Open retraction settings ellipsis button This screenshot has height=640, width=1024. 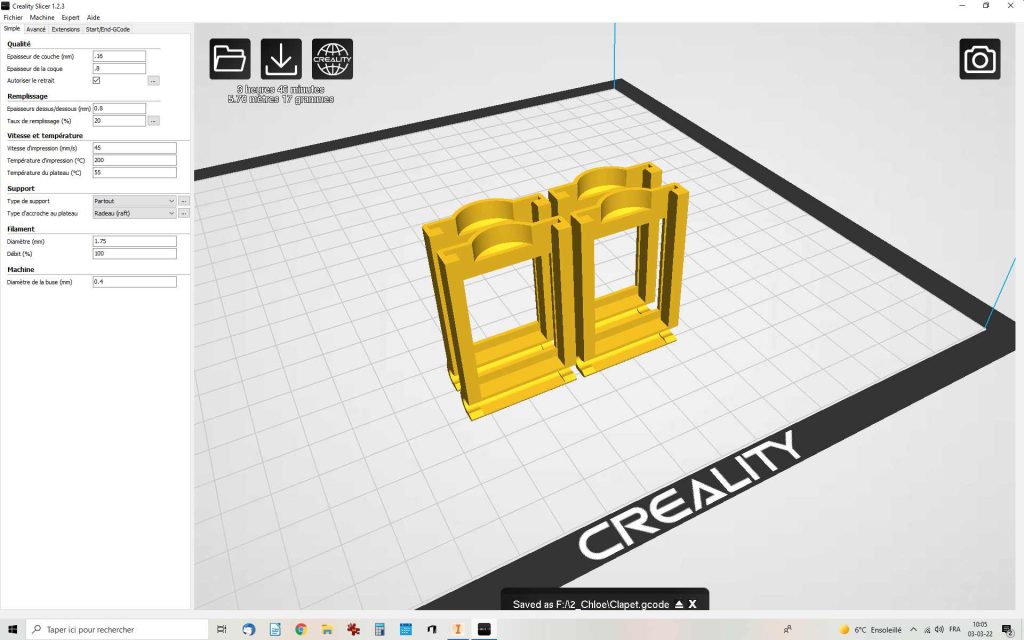click(153, 81)
